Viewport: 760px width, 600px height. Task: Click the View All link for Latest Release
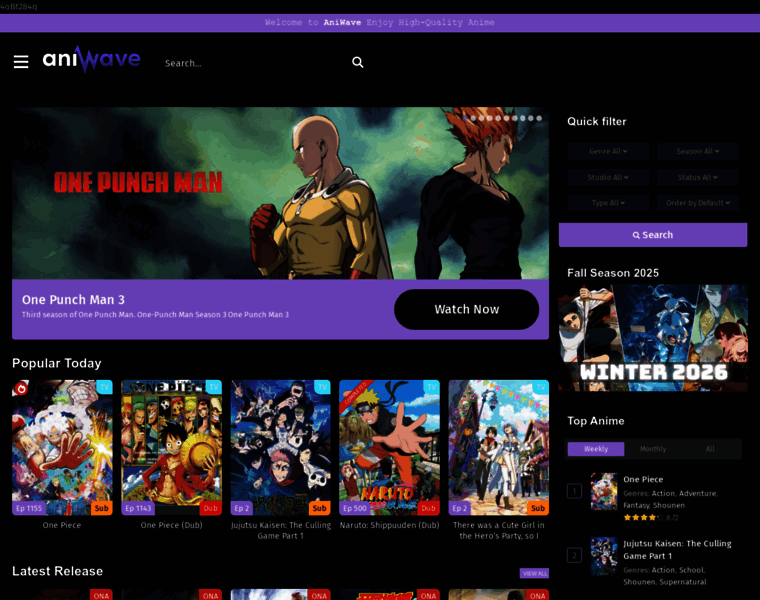pos(534,573)
